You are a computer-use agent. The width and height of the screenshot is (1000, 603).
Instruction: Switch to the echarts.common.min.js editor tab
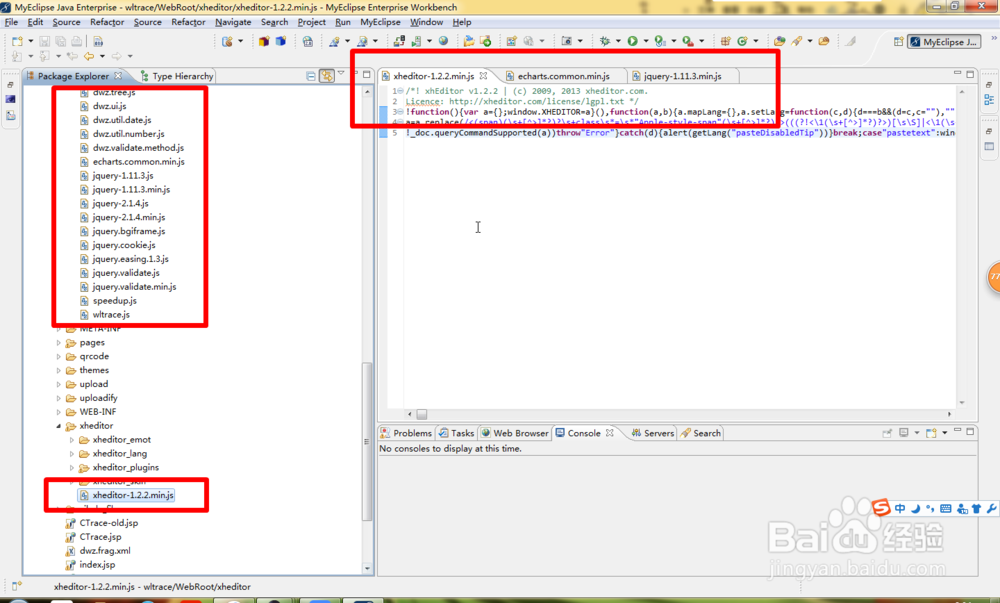[563, 76]
